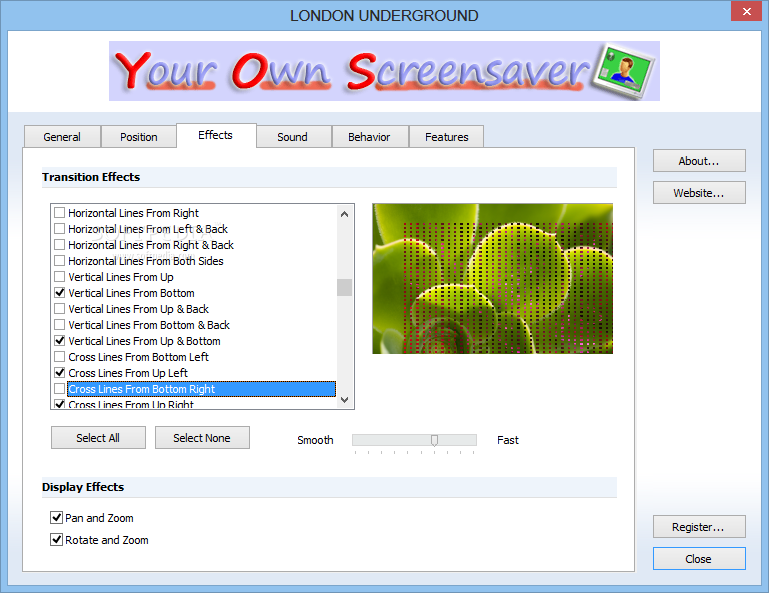The width and height of the screenshot is (769, 593).
Task: Click the Register... button
Action: [x=699, y=527]
